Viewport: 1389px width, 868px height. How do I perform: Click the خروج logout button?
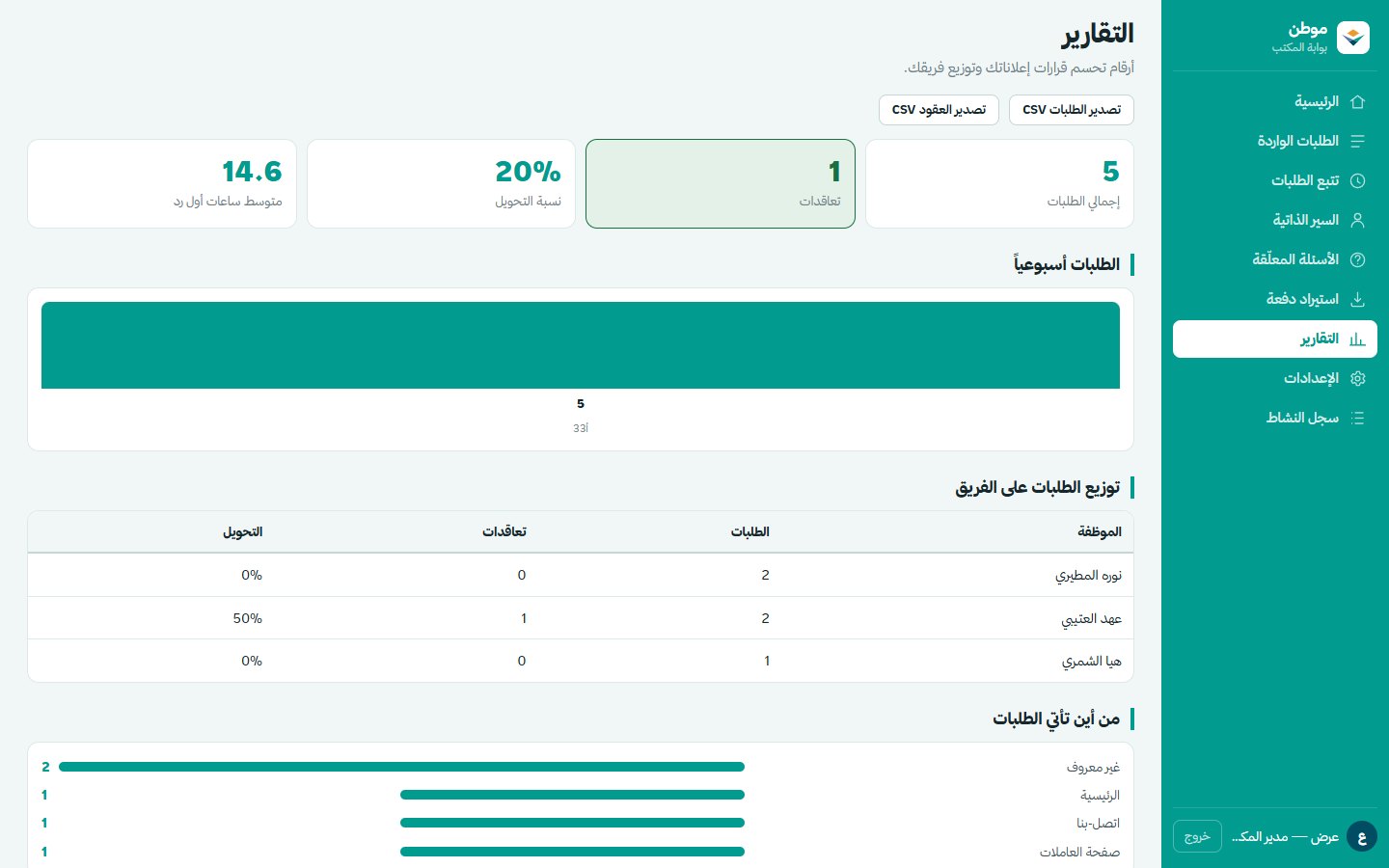click(1197, 836)
